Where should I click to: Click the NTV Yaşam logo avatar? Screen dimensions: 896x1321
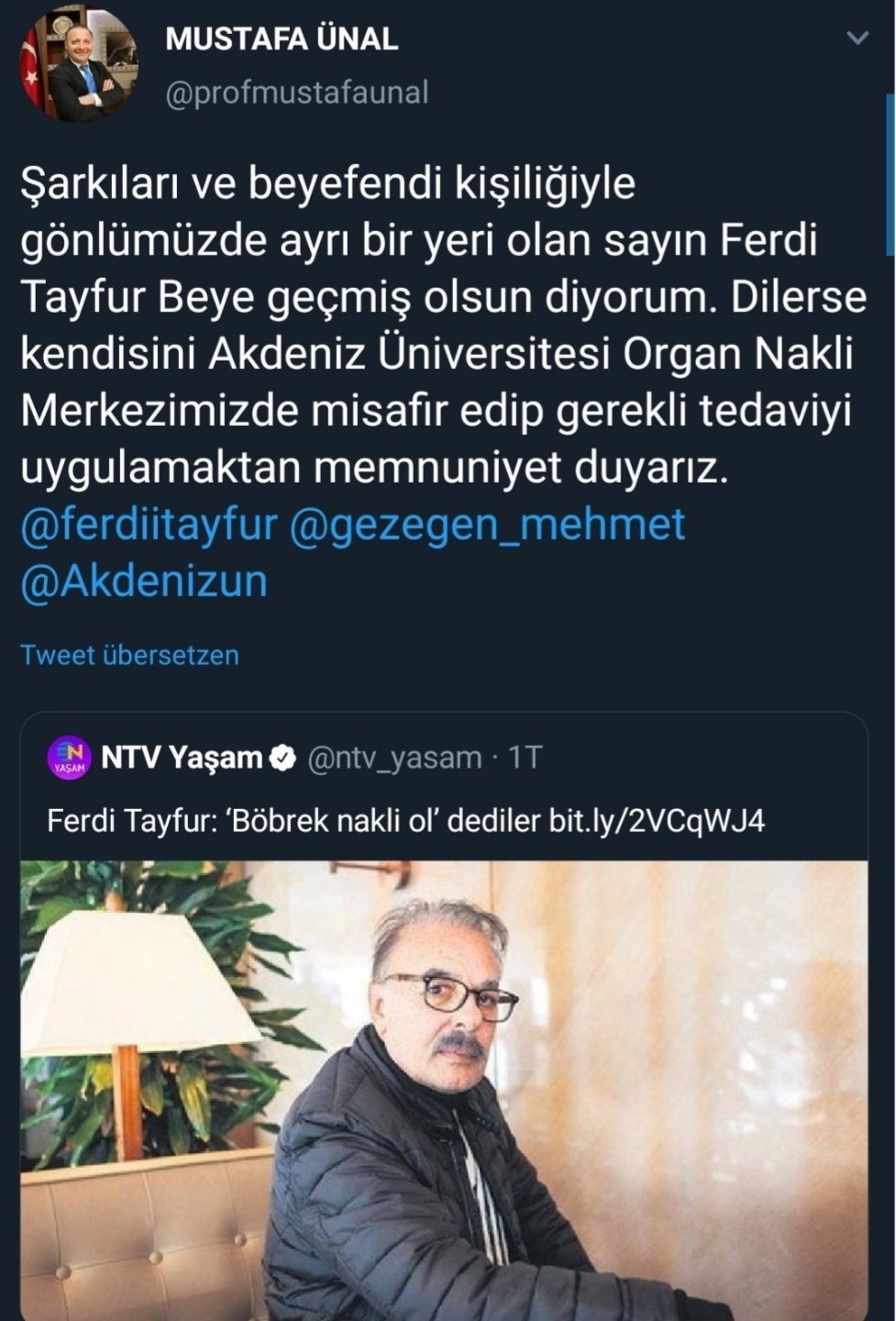pos(69,758)
